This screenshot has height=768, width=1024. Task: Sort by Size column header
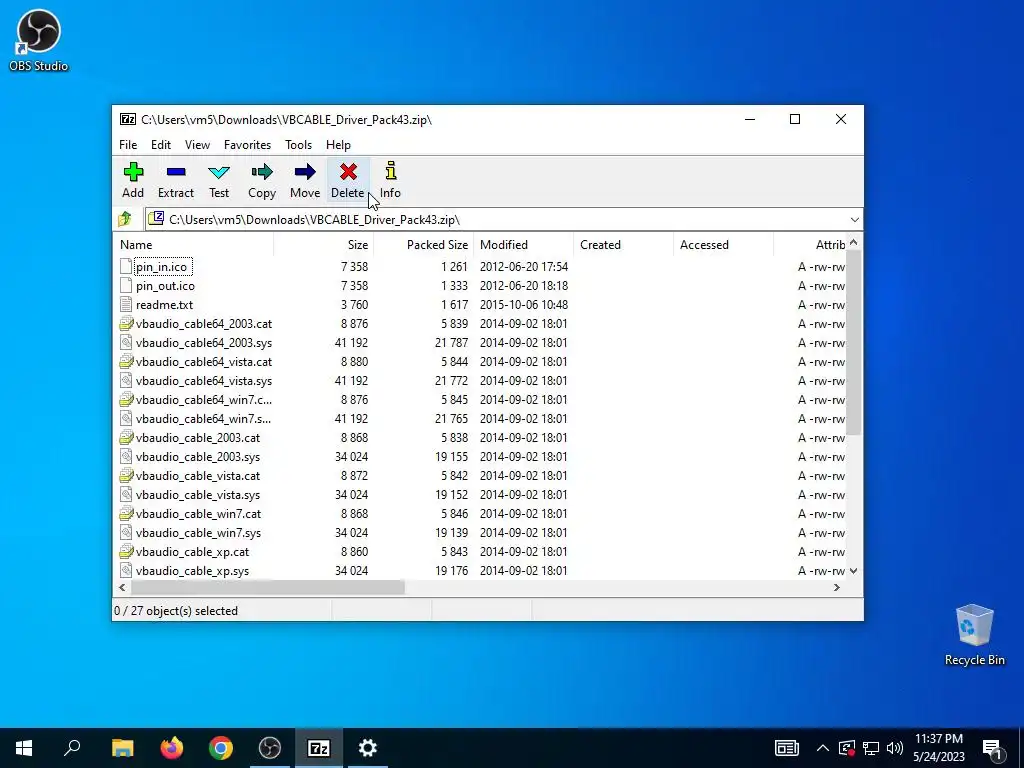point(323,245)
